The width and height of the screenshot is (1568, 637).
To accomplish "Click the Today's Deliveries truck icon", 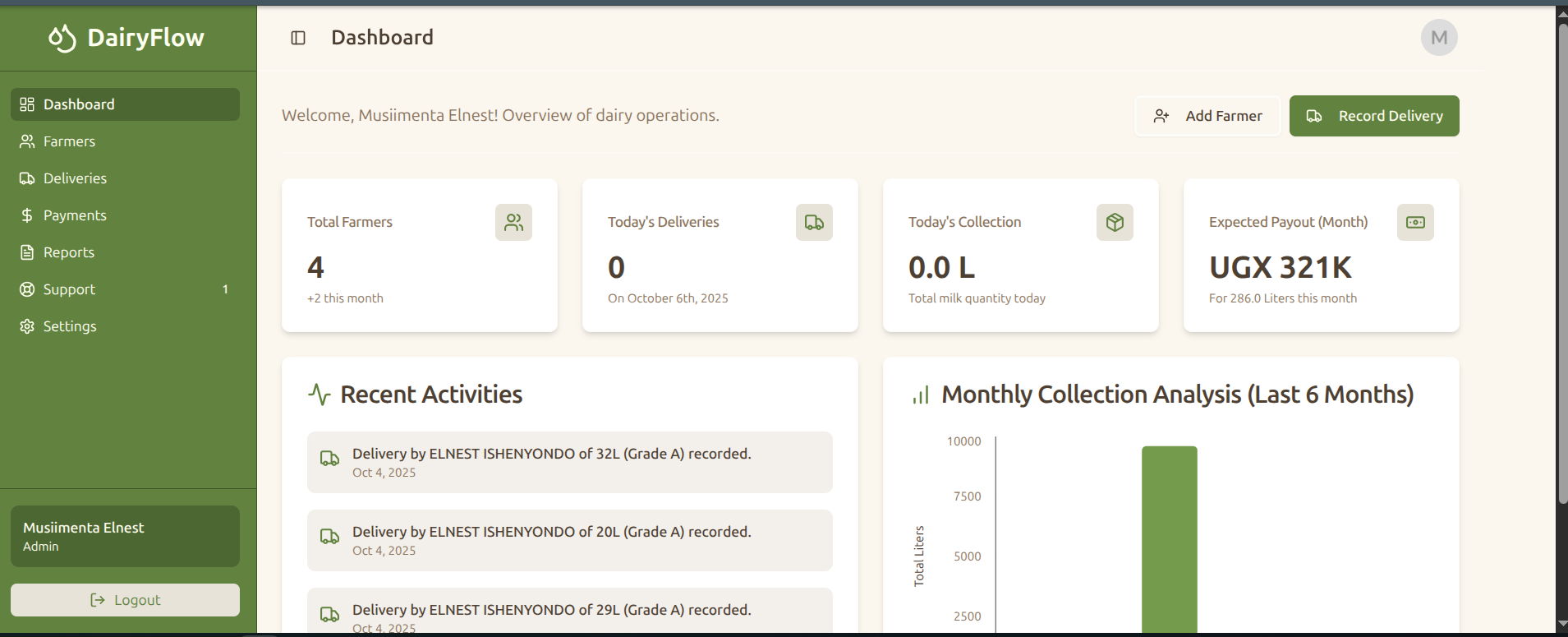I will coord(814,223).
